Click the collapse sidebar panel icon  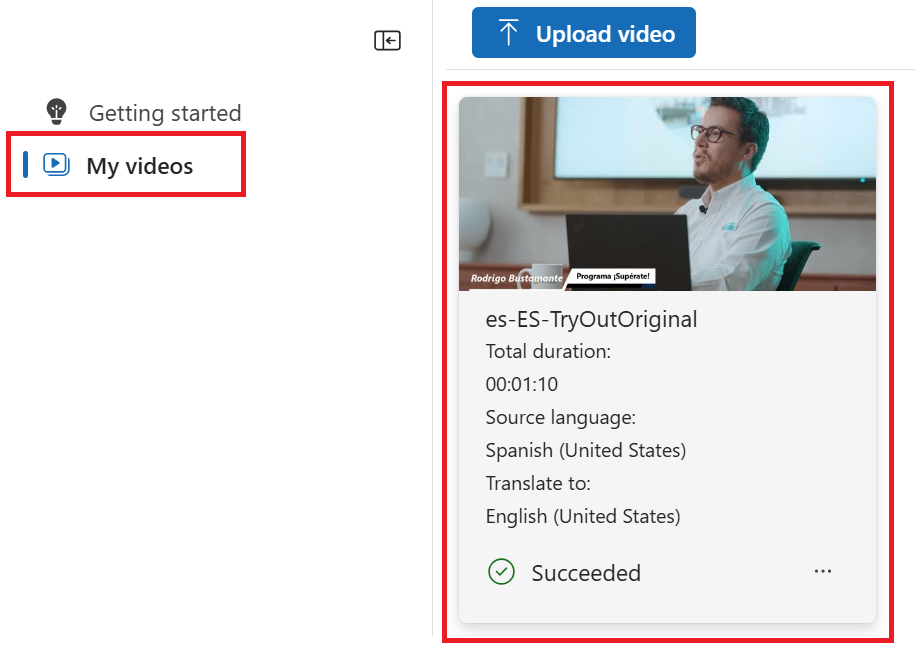click(387, 40)
